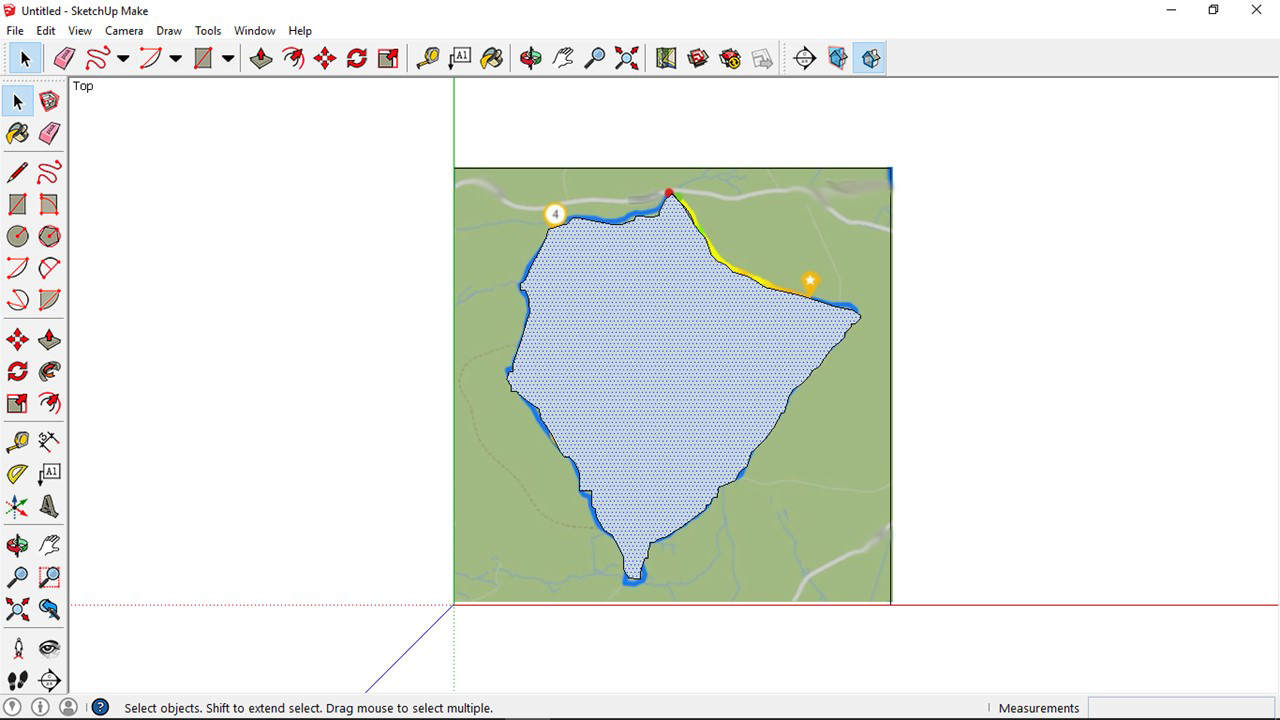Click the geo-location status icon

point(13,707)
